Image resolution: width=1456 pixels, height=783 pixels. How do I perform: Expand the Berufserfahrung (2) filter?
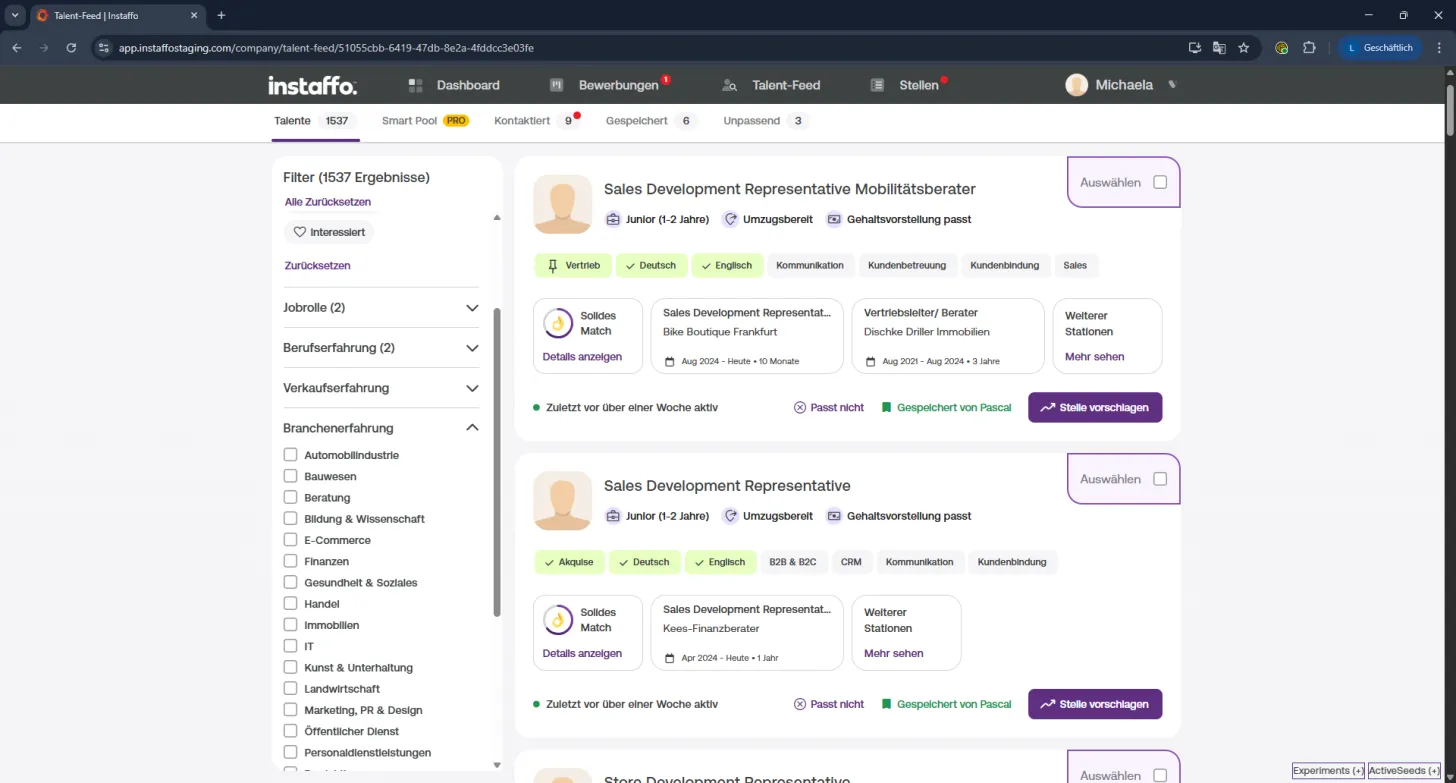coord(382,348)
